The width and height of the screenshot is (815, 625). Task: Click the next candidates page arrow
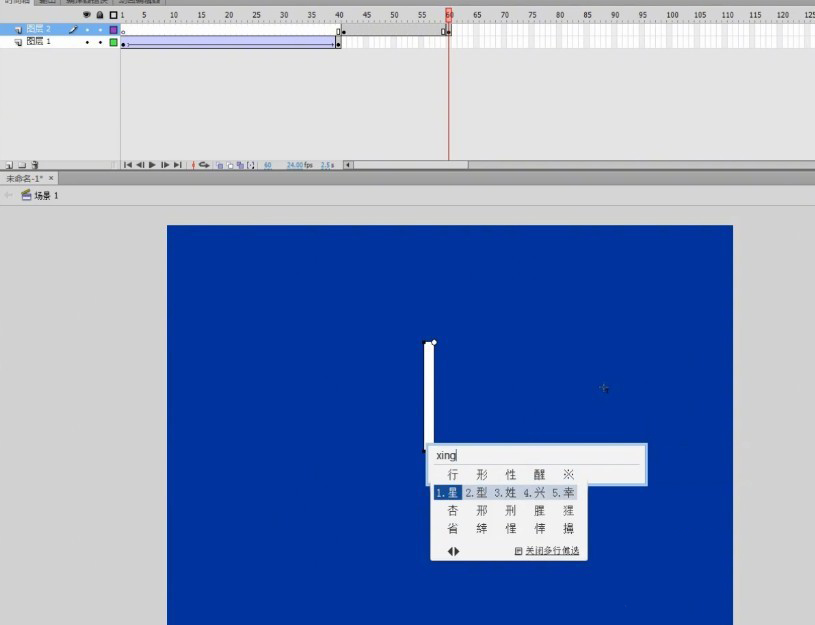pos(457,551)
